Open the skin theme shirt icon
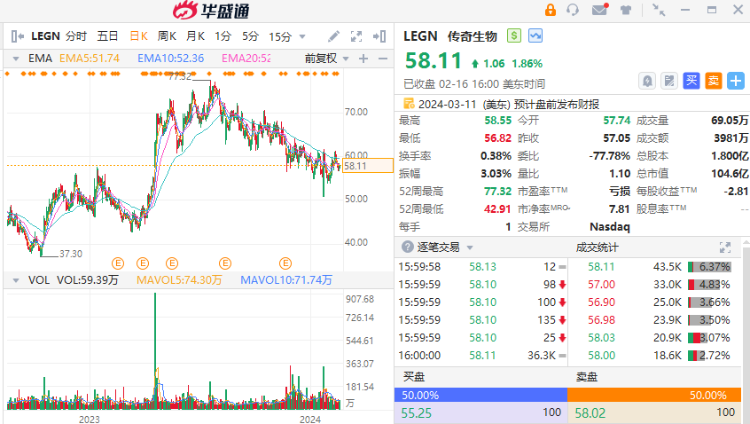This screenshot has height=424, width=750. 626,10
